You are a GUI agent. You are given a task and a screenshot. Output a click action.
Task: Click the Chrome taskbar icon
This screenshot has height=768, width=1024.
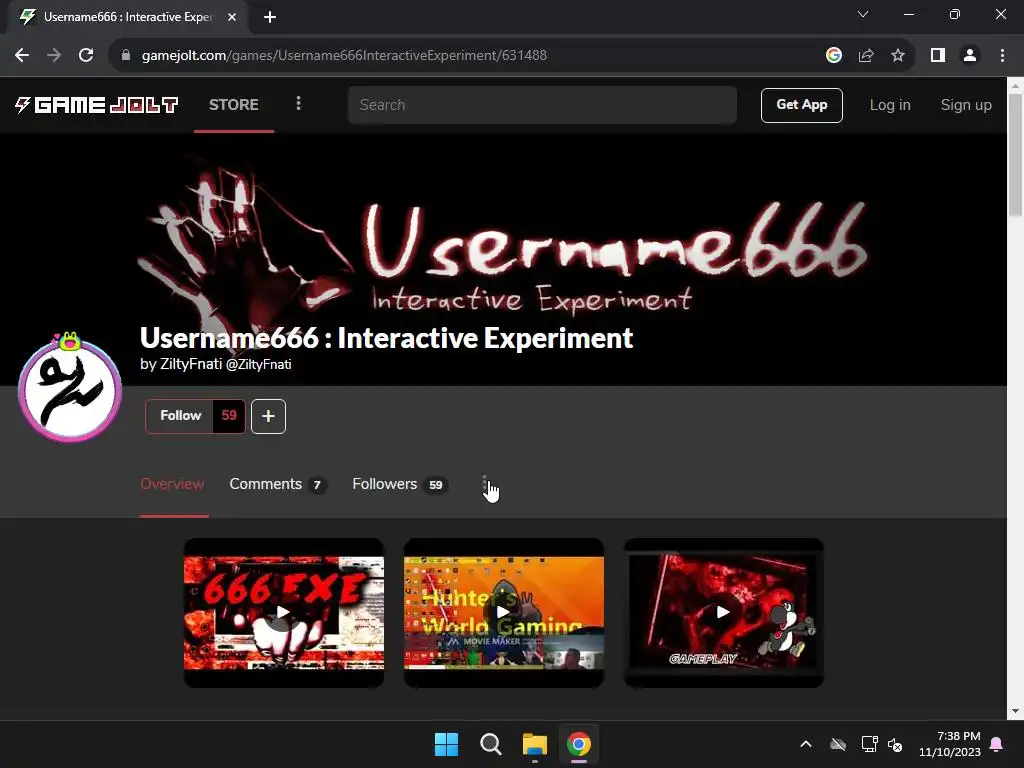coord(578,744)
